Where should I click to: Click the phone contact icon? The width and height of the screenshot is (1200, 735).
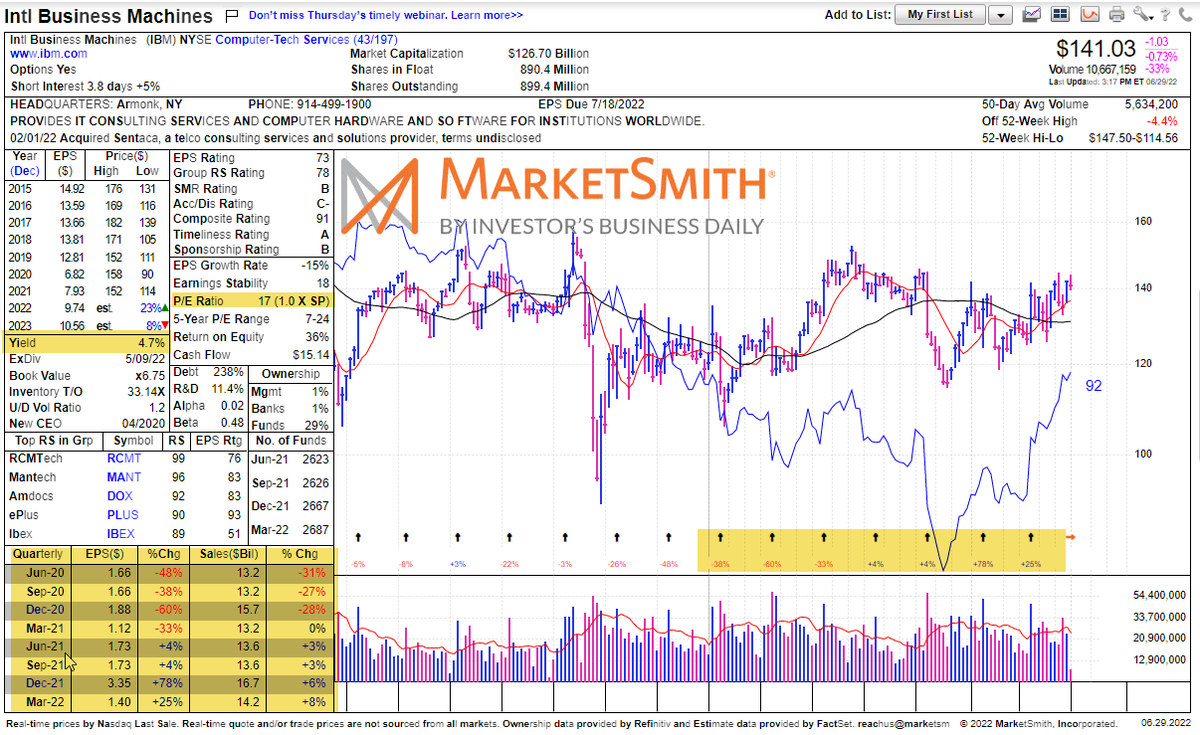(x=1187, y=15)
